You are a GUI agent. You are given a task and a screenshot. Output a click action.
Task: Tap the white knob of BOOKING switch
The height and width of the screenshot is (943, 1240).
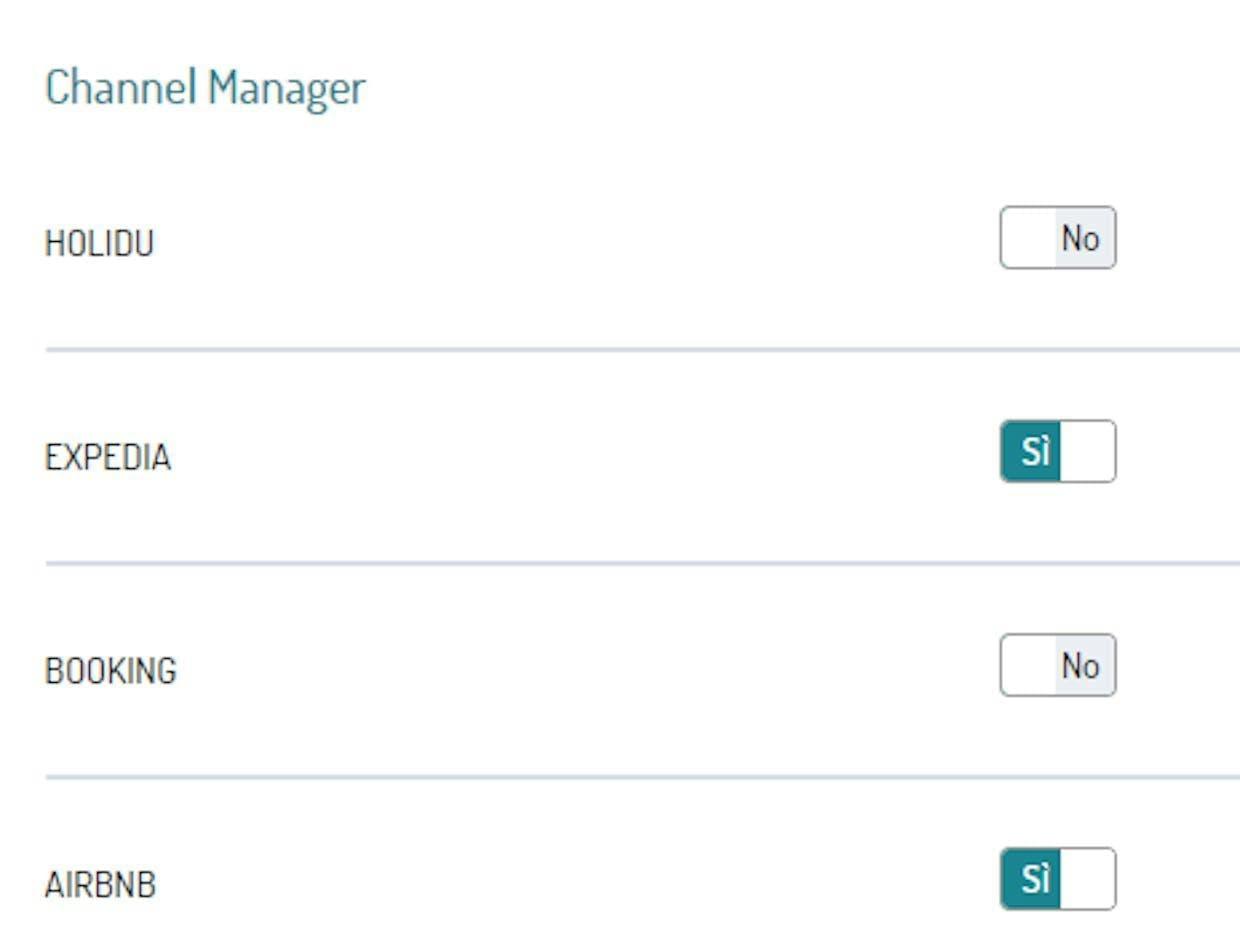1028,666
